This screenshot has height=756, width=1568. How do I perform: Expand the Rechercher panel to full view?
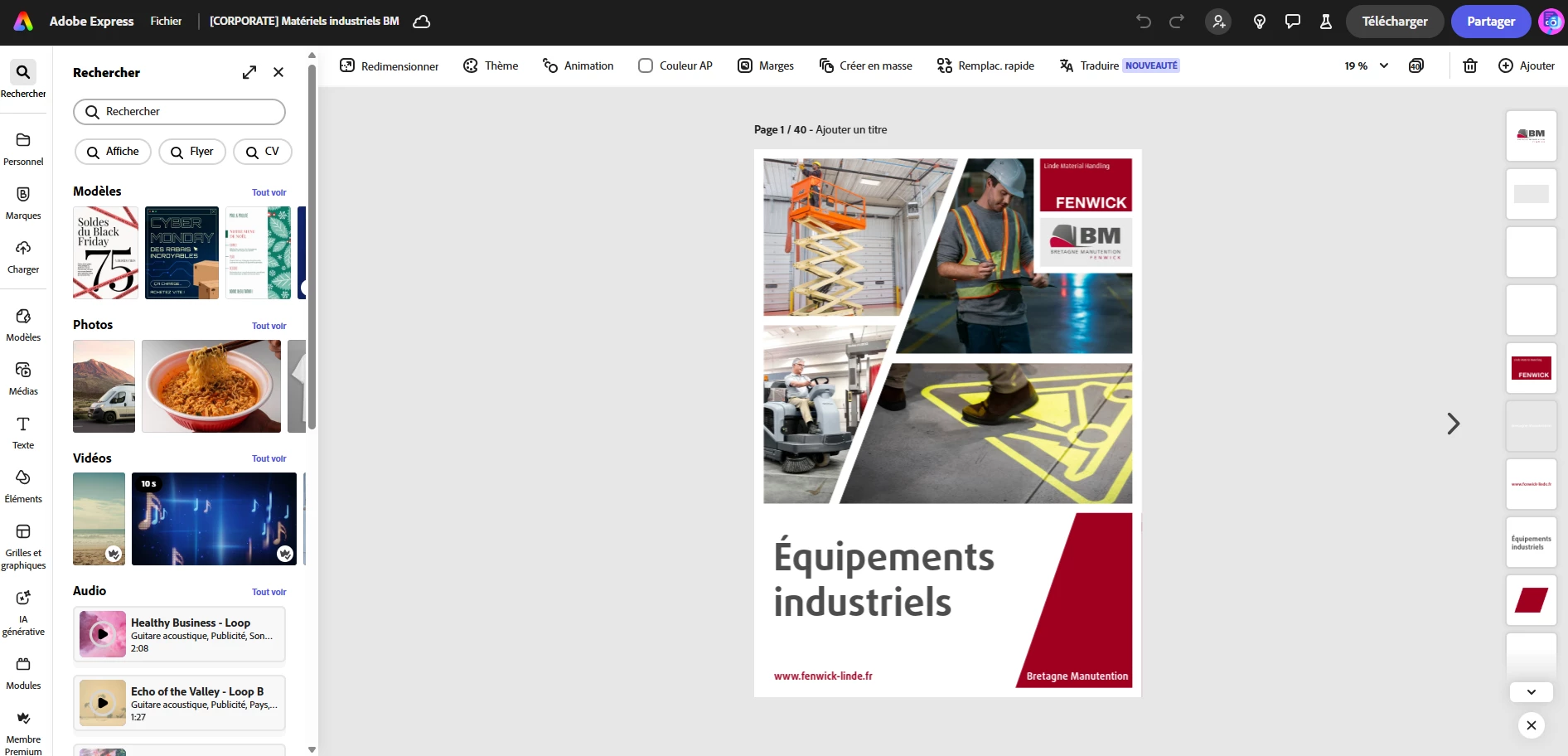(249, 72)
